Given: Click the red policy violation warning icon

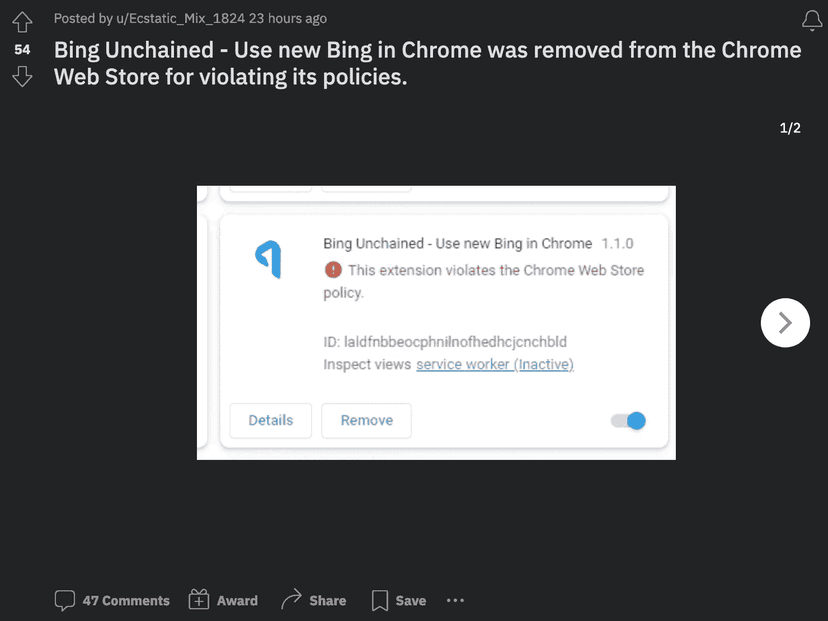Looking at the screenshot, I should (333, 270).
